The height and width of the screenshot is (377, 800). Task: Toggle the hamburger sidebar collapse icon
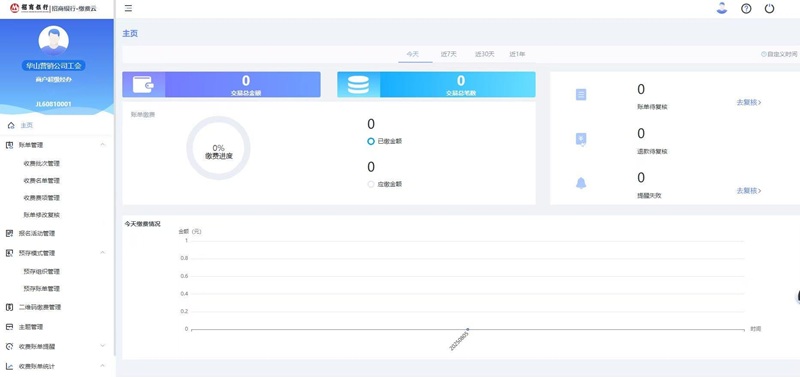point(128,9)
